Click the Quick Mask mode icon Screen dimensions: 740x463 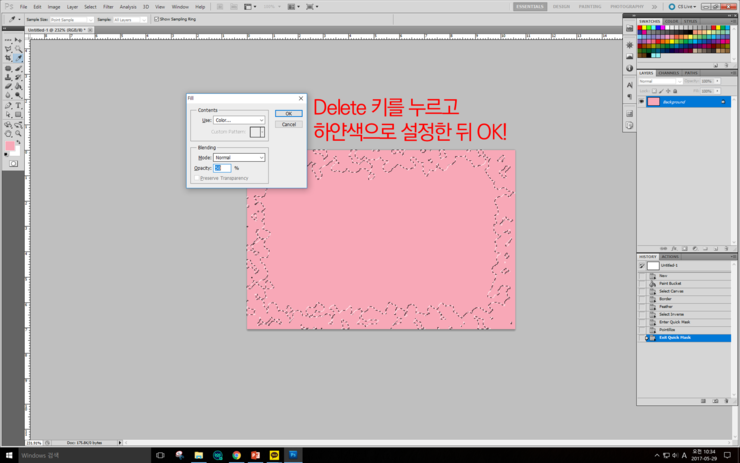tap(13, 163)
